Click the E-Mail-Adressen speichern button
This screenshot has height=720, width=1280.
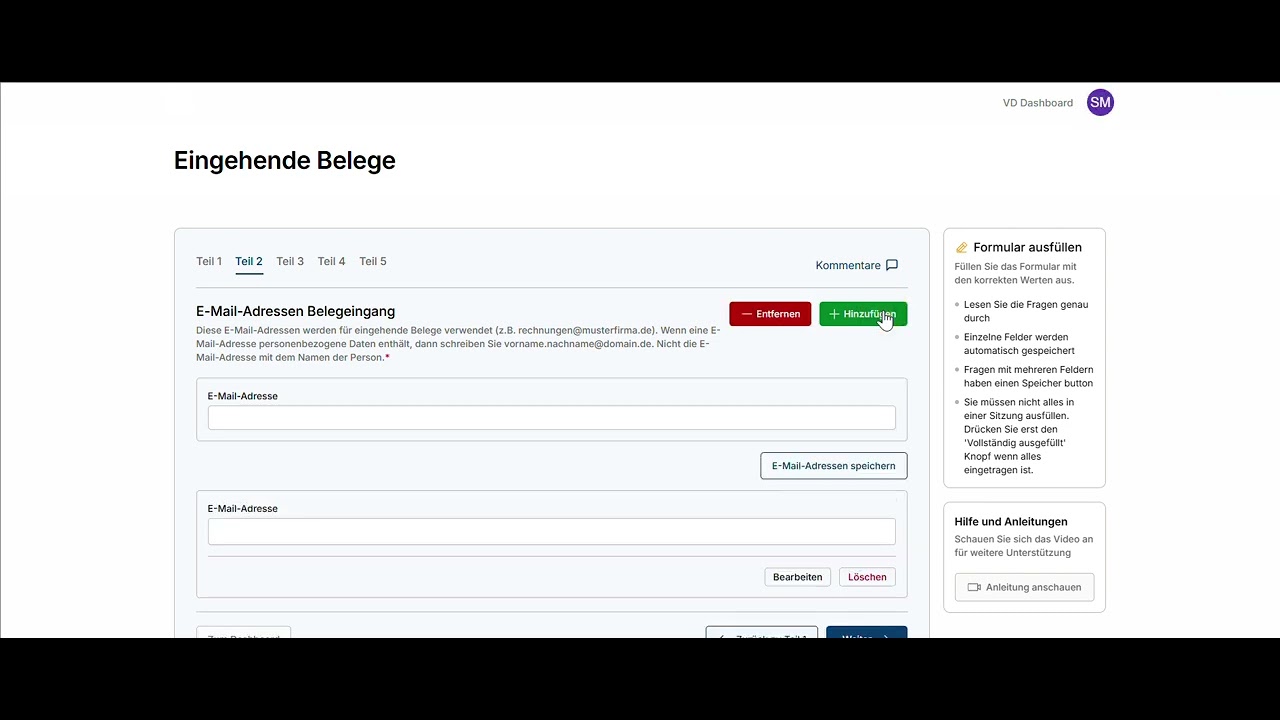pos(834,466)
